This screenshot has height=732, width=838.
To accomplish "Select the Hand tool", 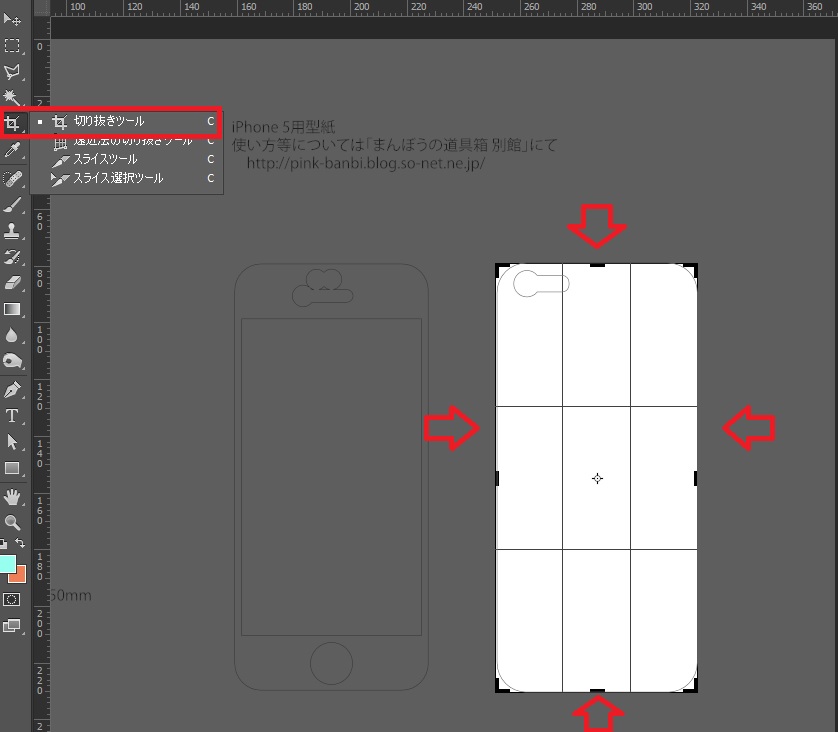I will [x=12, y=497].
